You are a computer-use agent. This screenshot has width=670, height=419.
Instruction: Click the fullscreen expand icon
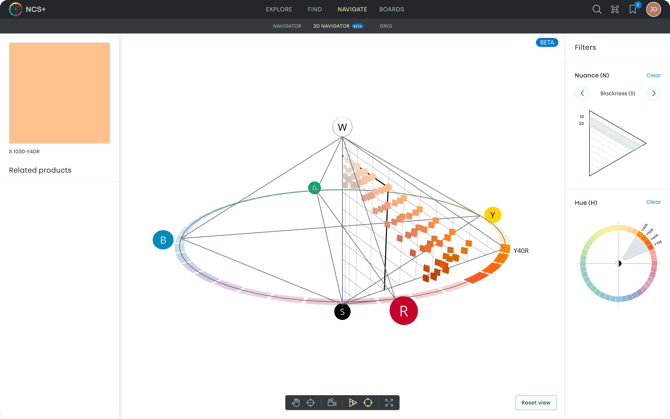[x=389, y=403]
